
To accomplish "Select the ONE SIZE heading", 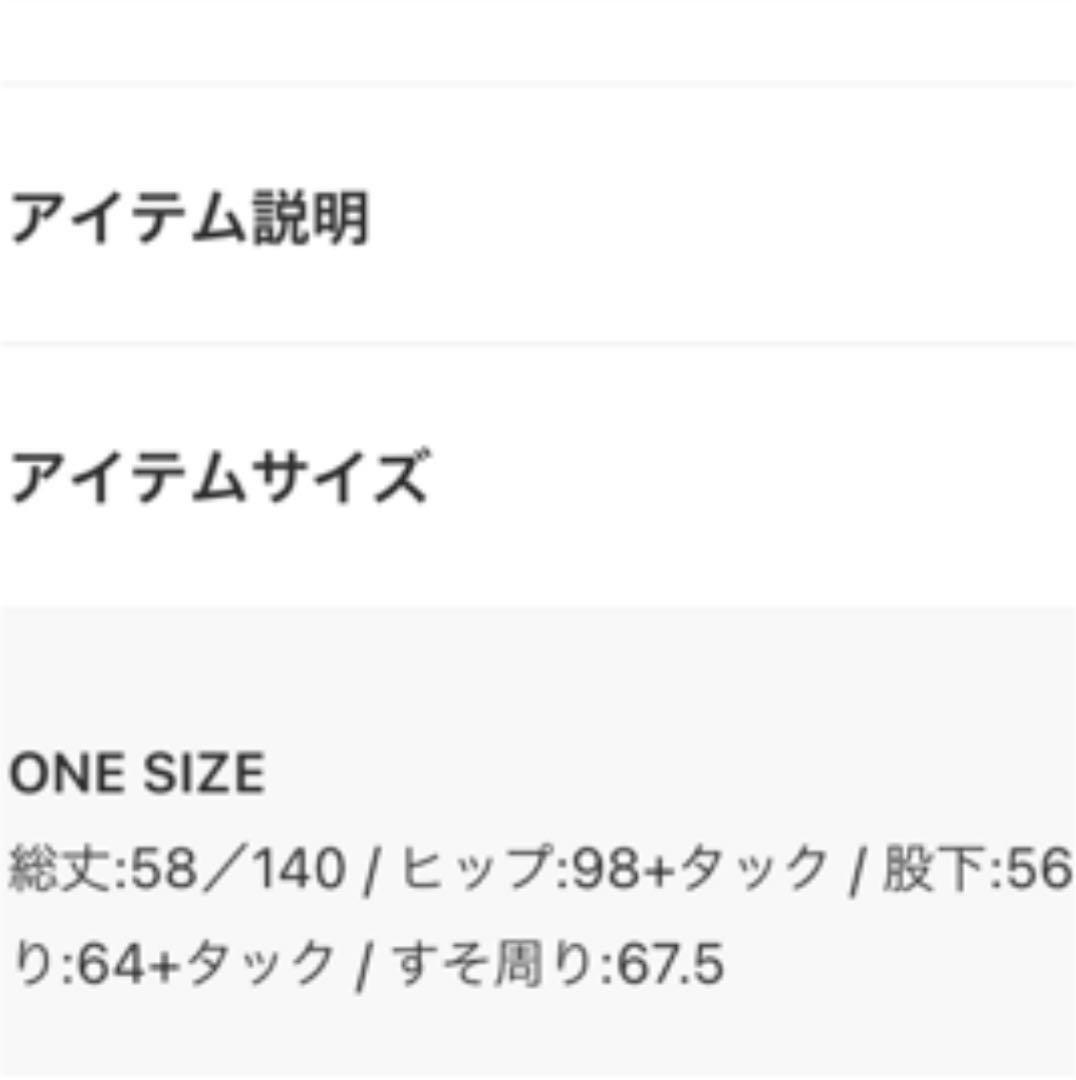I will pyautogui.click(x=137, y=773).
